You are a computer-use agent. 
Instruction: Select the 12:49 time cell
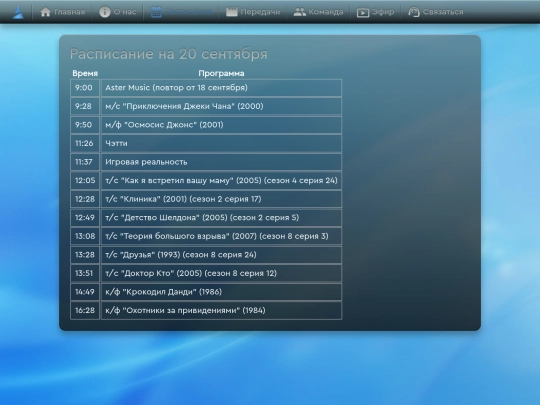85,218
